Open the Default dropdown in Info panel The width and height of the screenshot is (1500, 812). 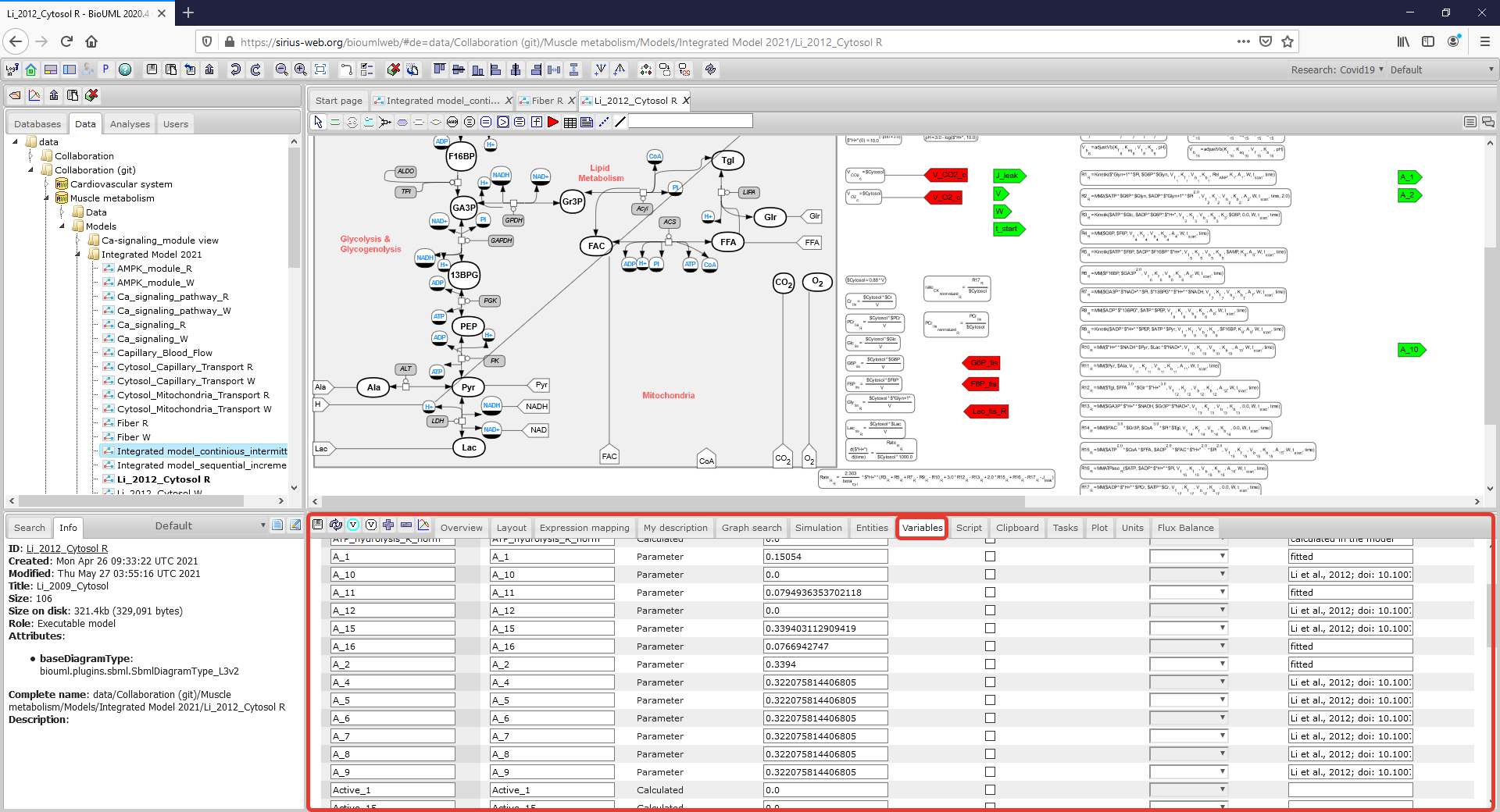pos(211,526)
